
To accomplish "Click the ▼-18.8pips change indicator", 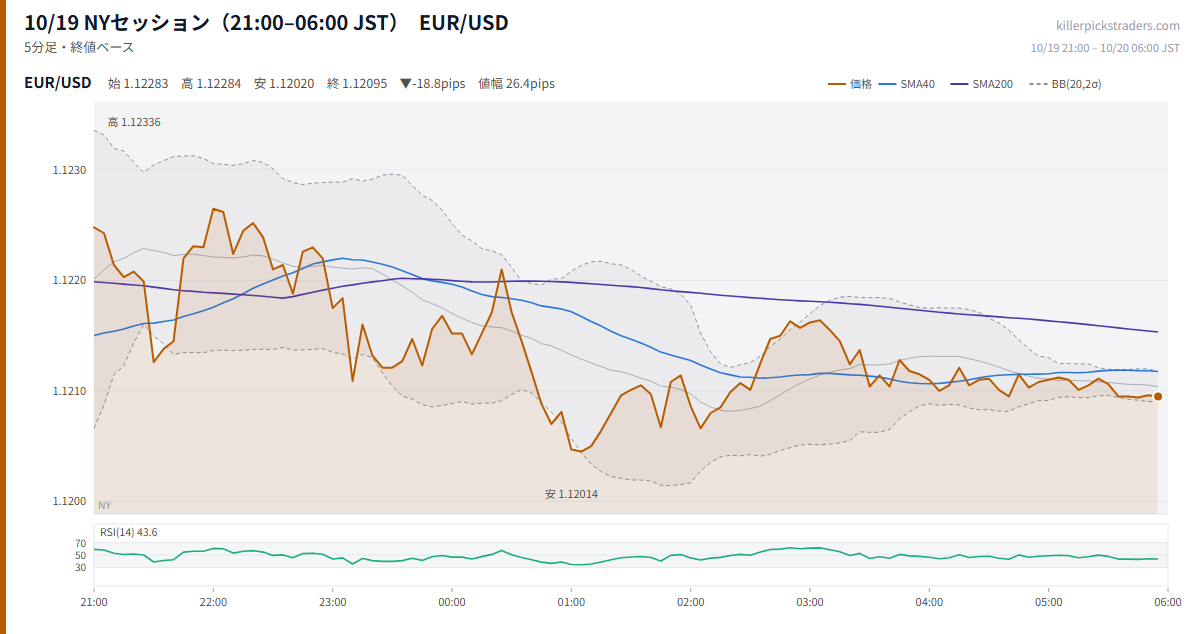I will (432, 84).
